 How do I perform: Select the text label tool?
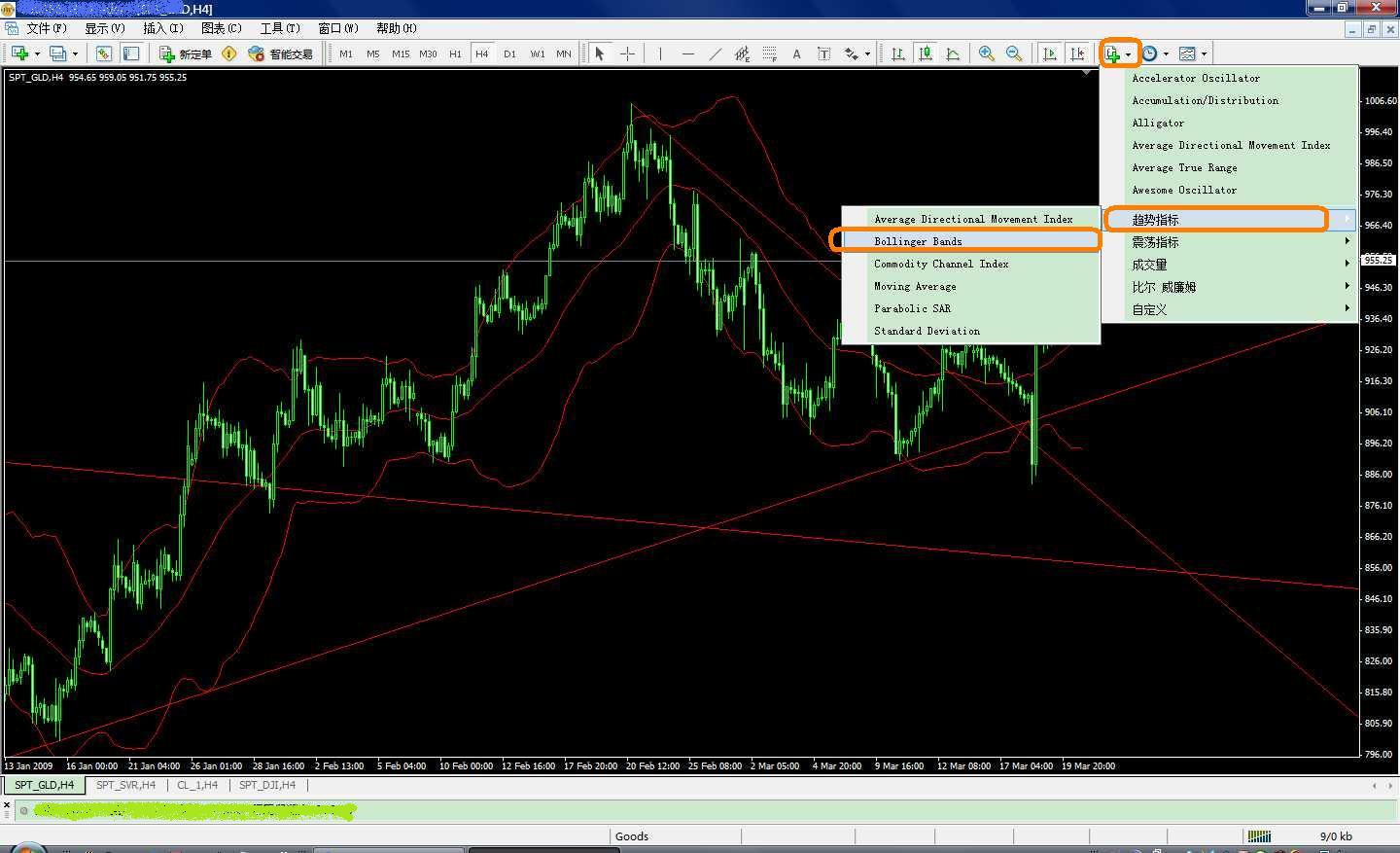click(x=823, y=53)
